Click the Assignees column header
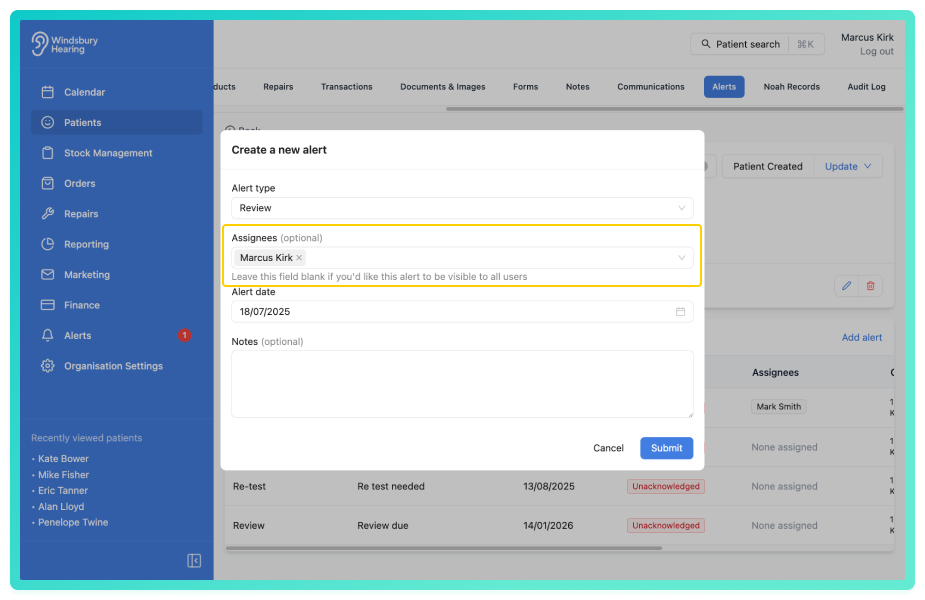 point(775,372)
